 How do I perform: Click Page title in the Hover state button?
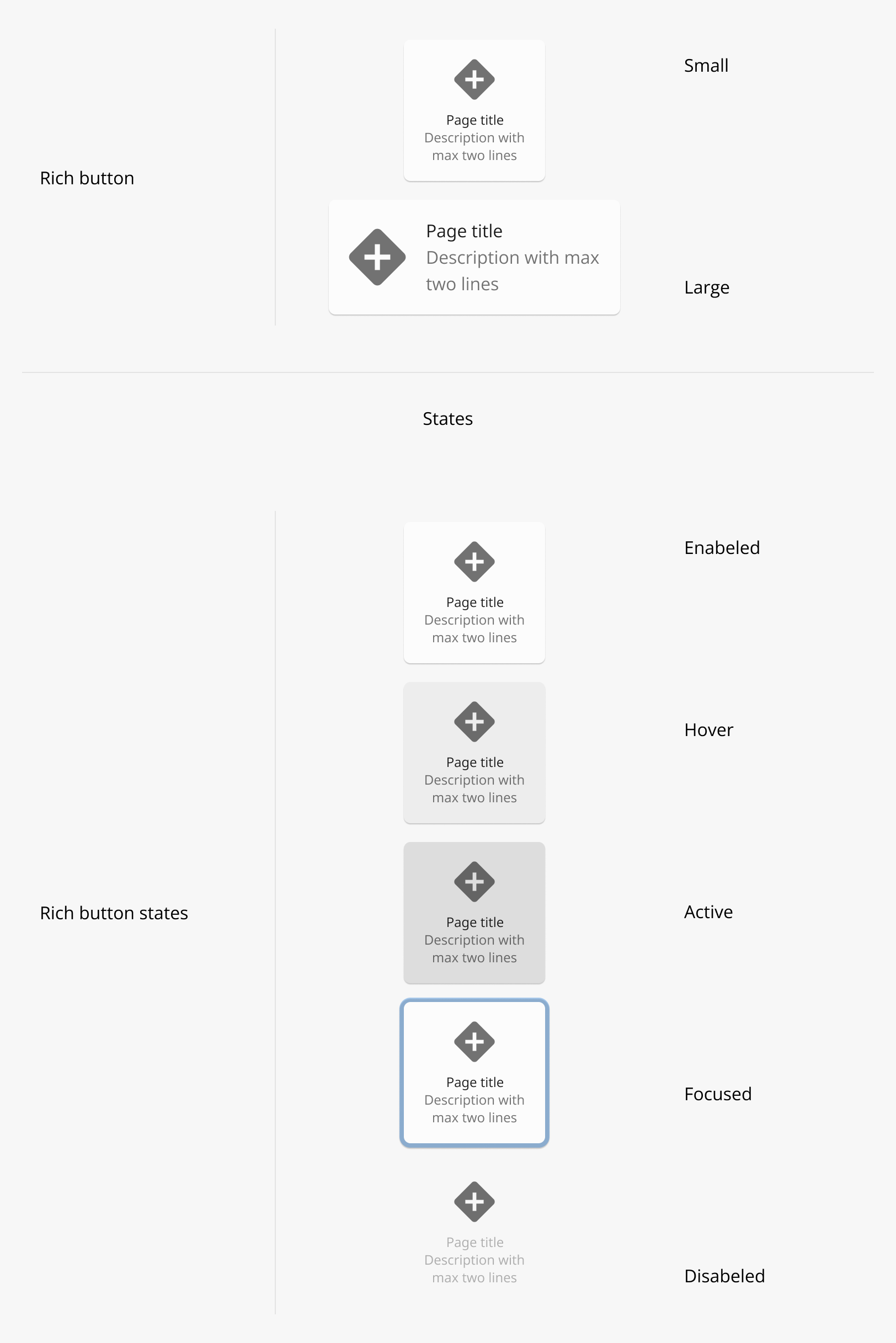point(475,763)
